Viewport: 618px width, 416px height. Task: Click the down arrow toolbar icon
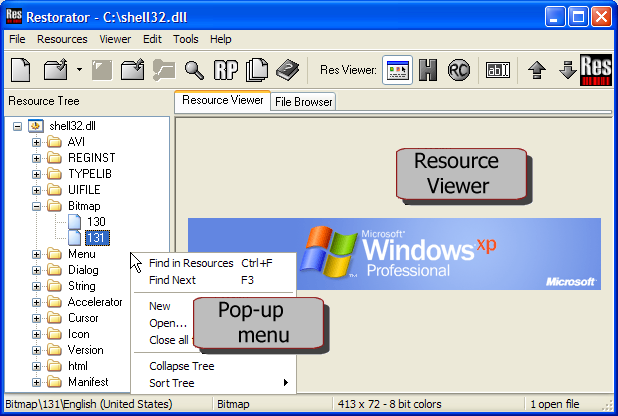click(566, 70)
